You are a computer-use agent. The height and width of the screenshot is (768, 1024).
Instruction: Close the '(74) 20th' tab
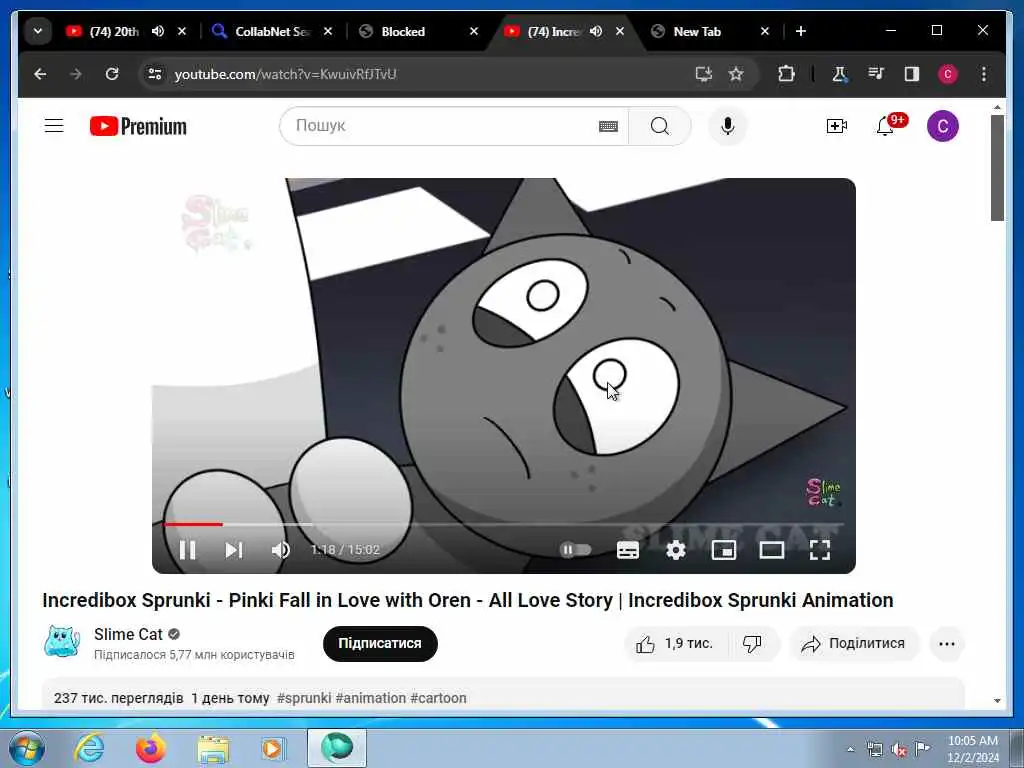click(182, 31)
